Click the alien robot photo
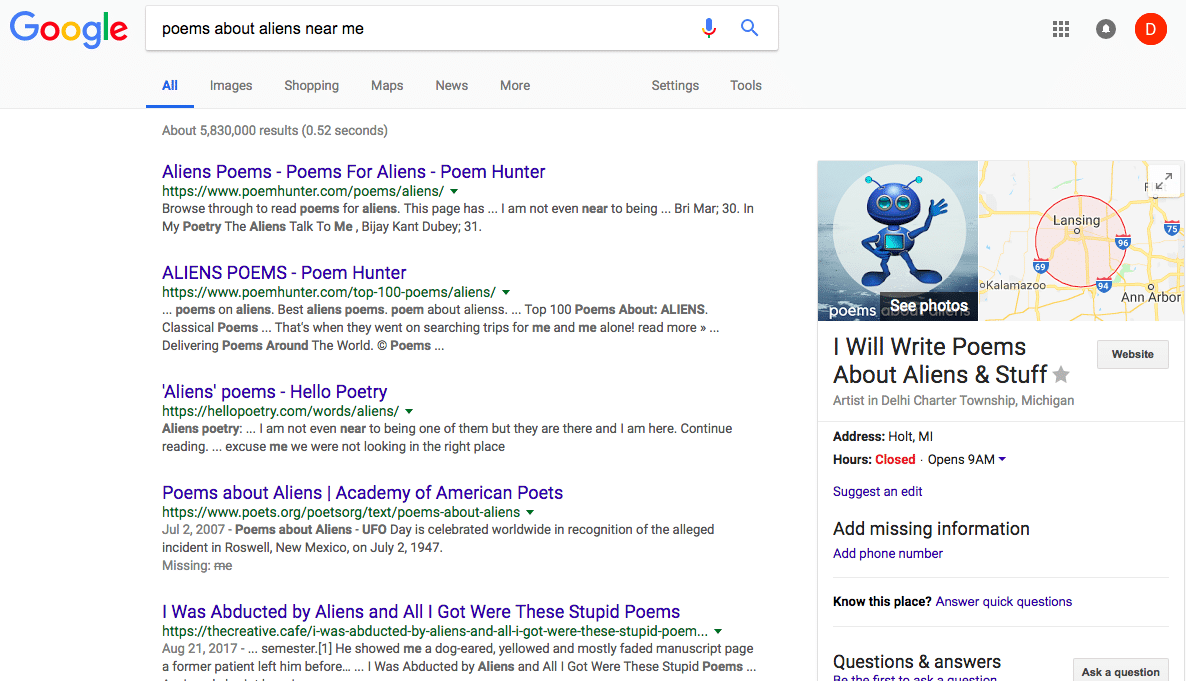 click(x=898, y=240)
